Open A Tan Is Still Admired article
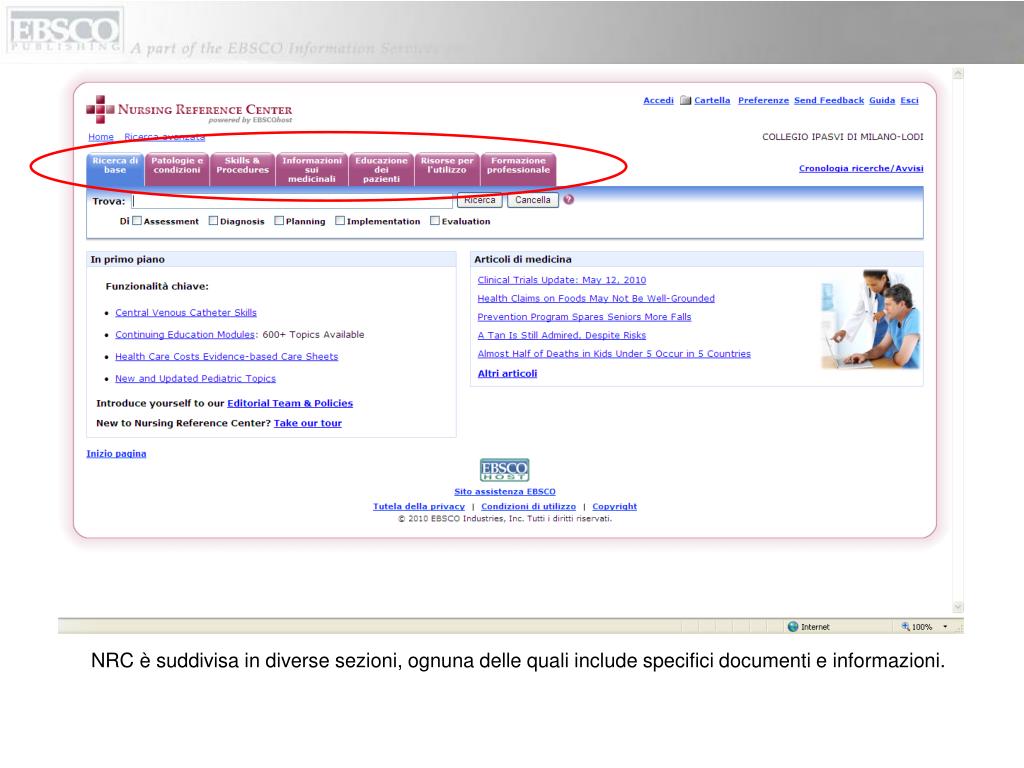Screen dimensions: 1024x768 561,335
